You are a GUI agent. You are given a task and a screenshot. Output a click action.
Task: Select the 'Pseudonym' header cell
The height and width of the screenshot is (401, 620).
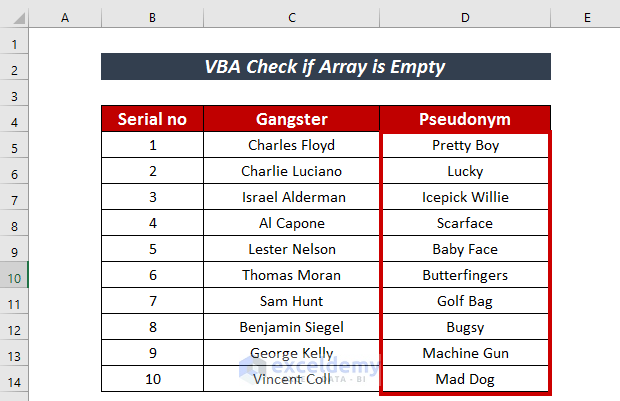(x=465, y=119)
